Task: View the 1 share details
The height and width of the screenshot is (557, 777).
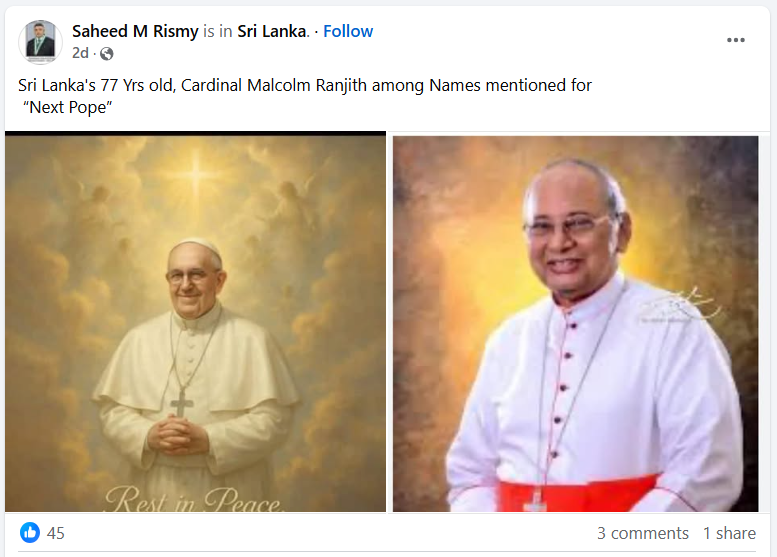Action: tap(729, 533)
